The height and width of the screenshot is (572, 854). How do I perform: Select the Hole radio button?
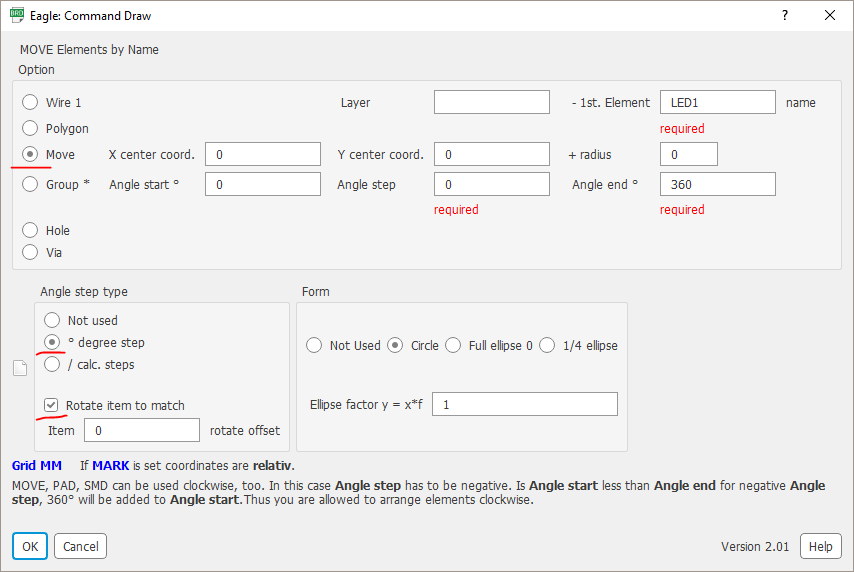(30, 230)
